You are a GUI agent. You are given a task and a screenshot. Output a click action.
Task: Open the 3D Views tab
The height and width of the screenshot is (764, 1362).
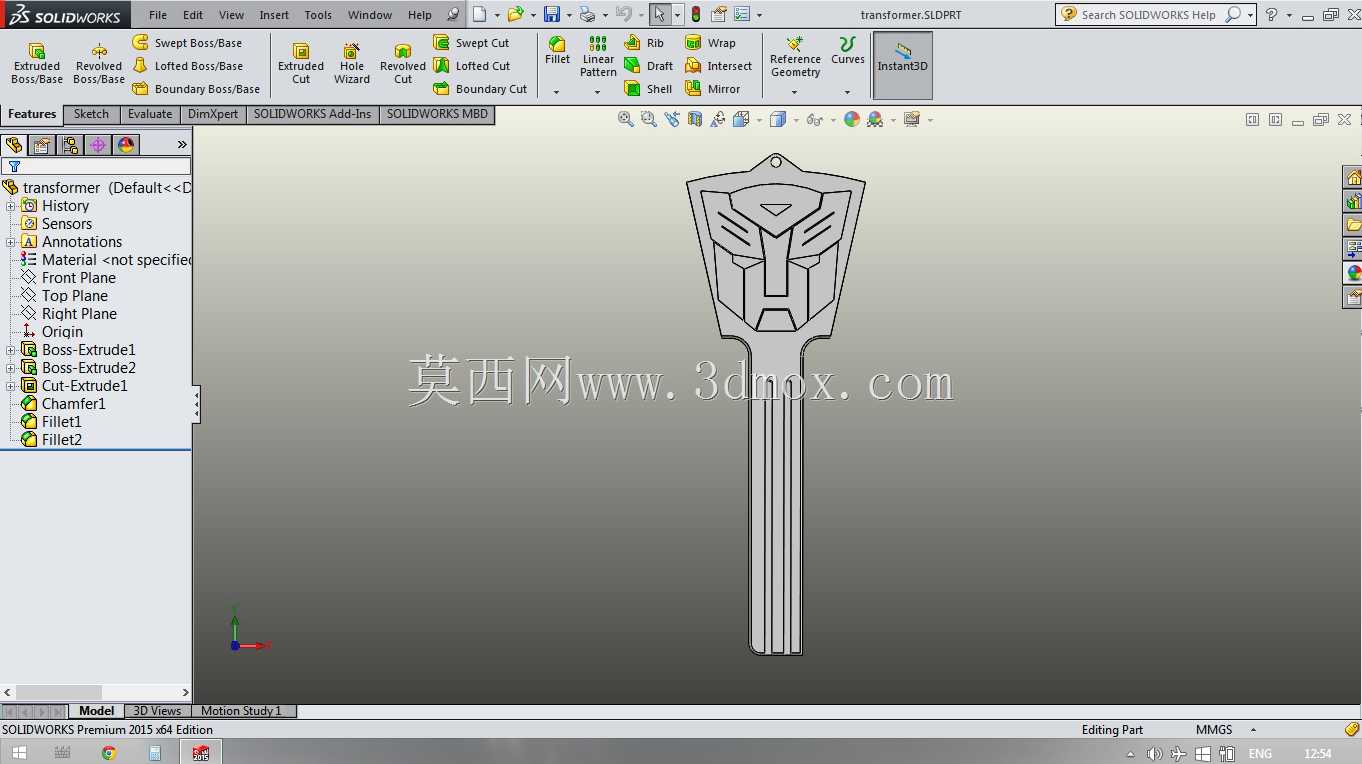coord(157,711)
